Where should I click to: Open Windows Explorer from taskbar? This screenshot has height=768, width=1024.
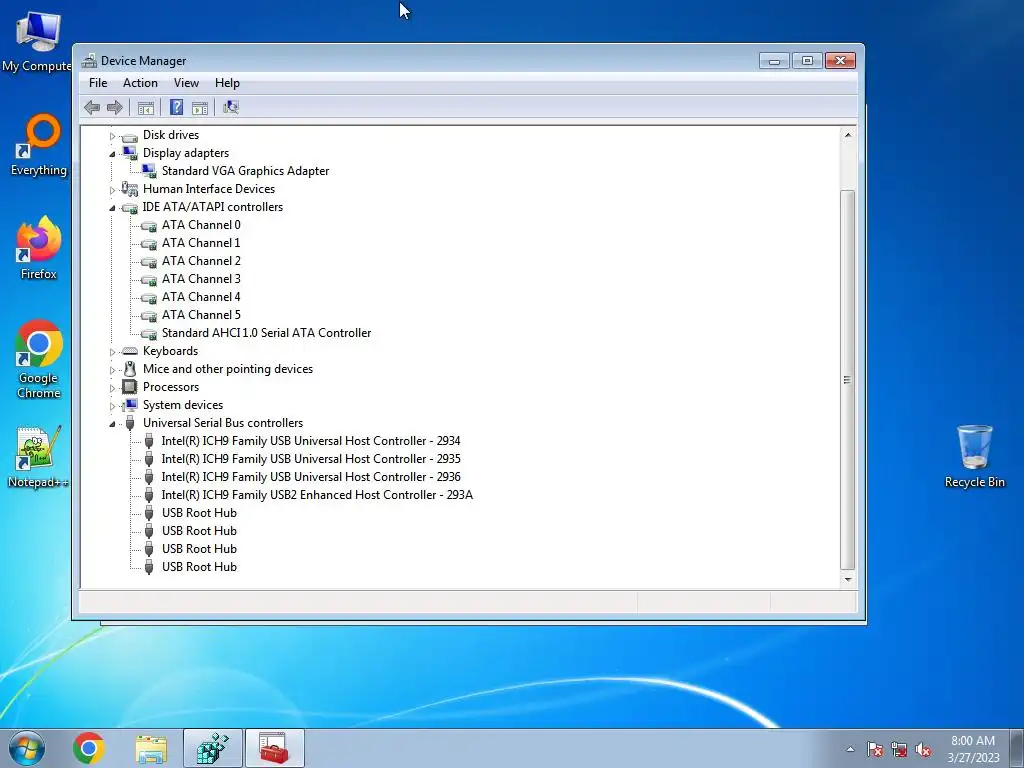tap(151, 748)
